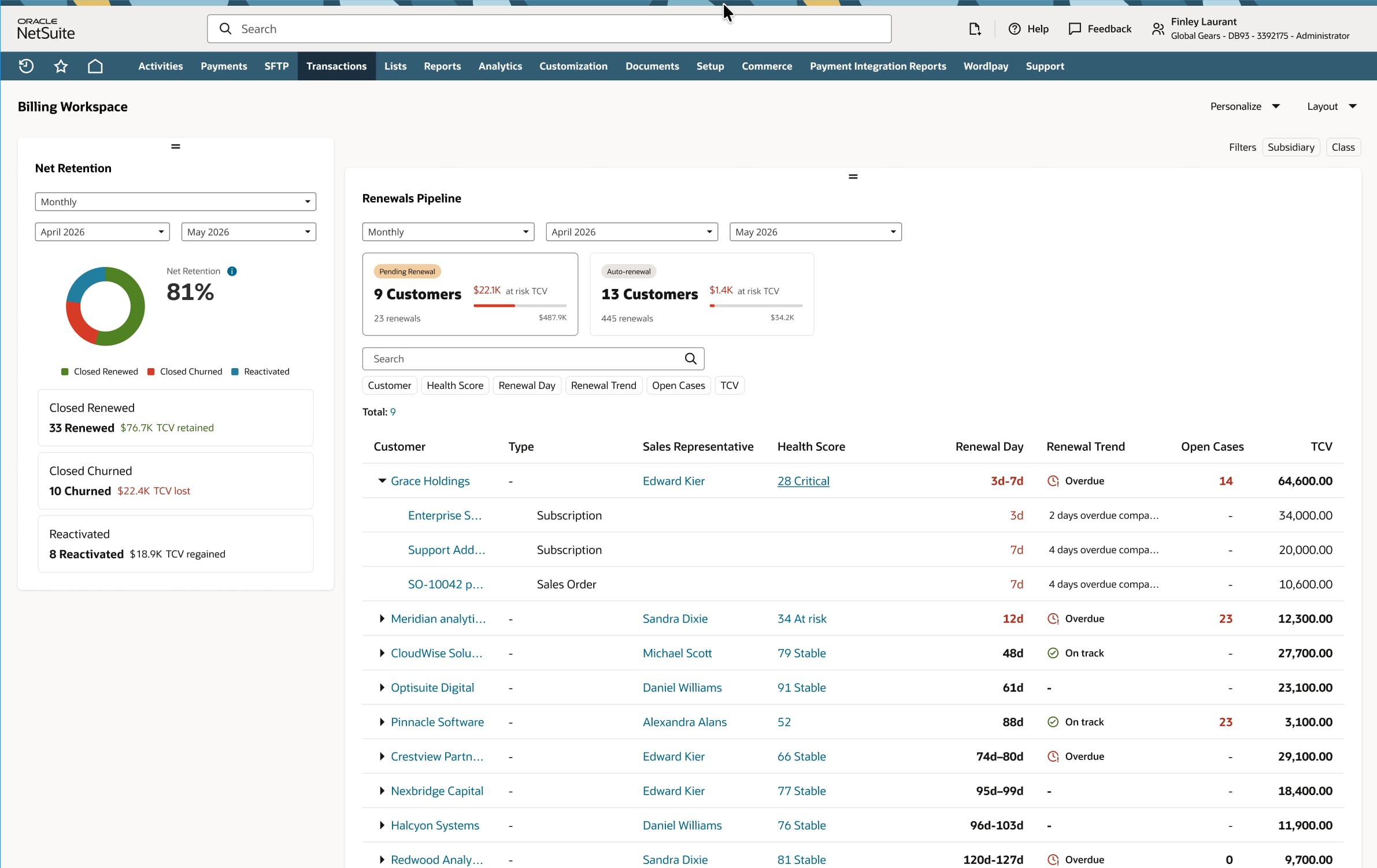Viewport: 1377px width, 868px height.
Task: Open Renewals Pipeline April 2026 dropdown
Action: click(632, 232)
